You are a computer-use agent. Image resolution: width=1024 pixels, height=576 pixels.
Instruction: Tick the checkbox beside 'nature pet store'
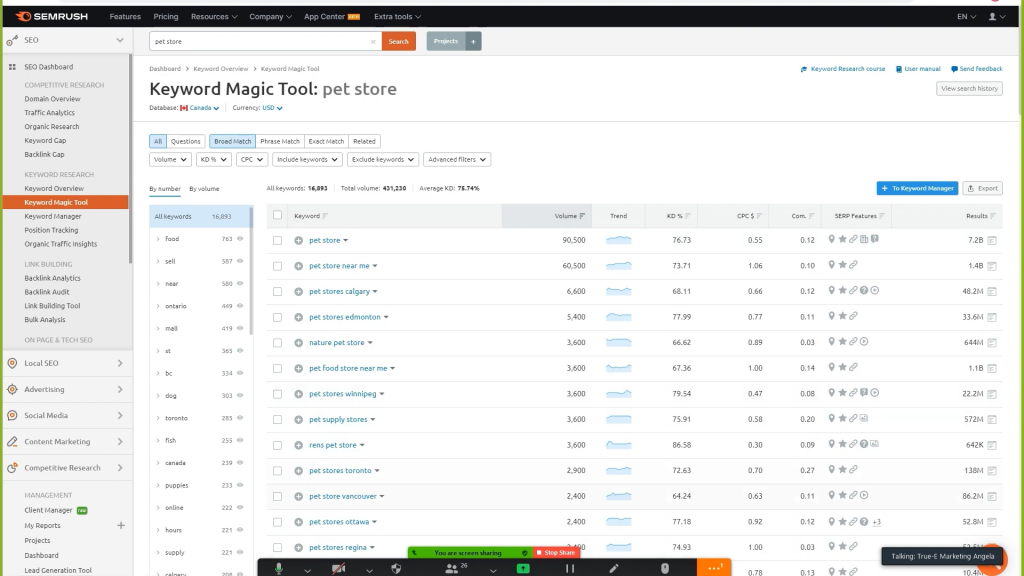(x=278, y=343)
